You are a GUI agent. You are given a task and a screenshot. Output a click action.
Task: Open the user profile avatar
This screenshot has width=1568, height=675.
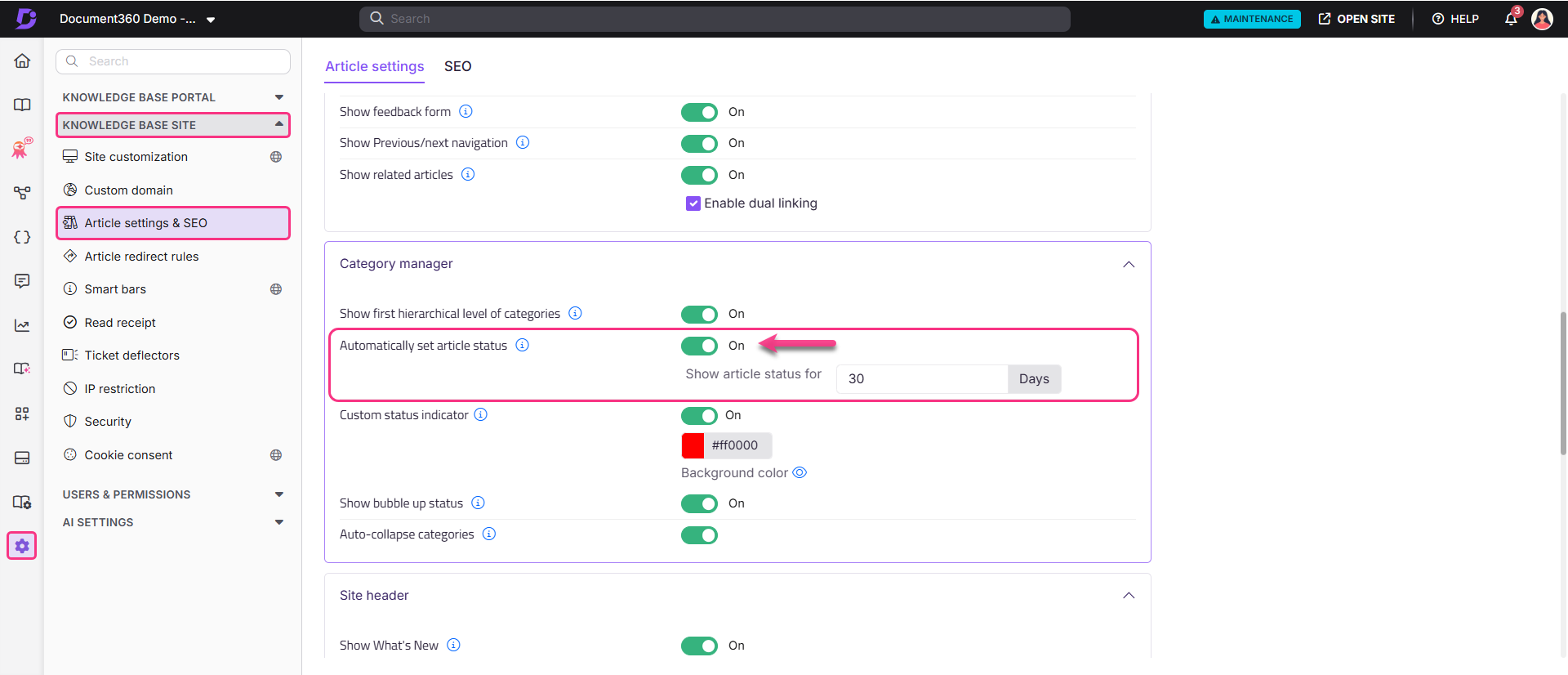point(1542,18)
